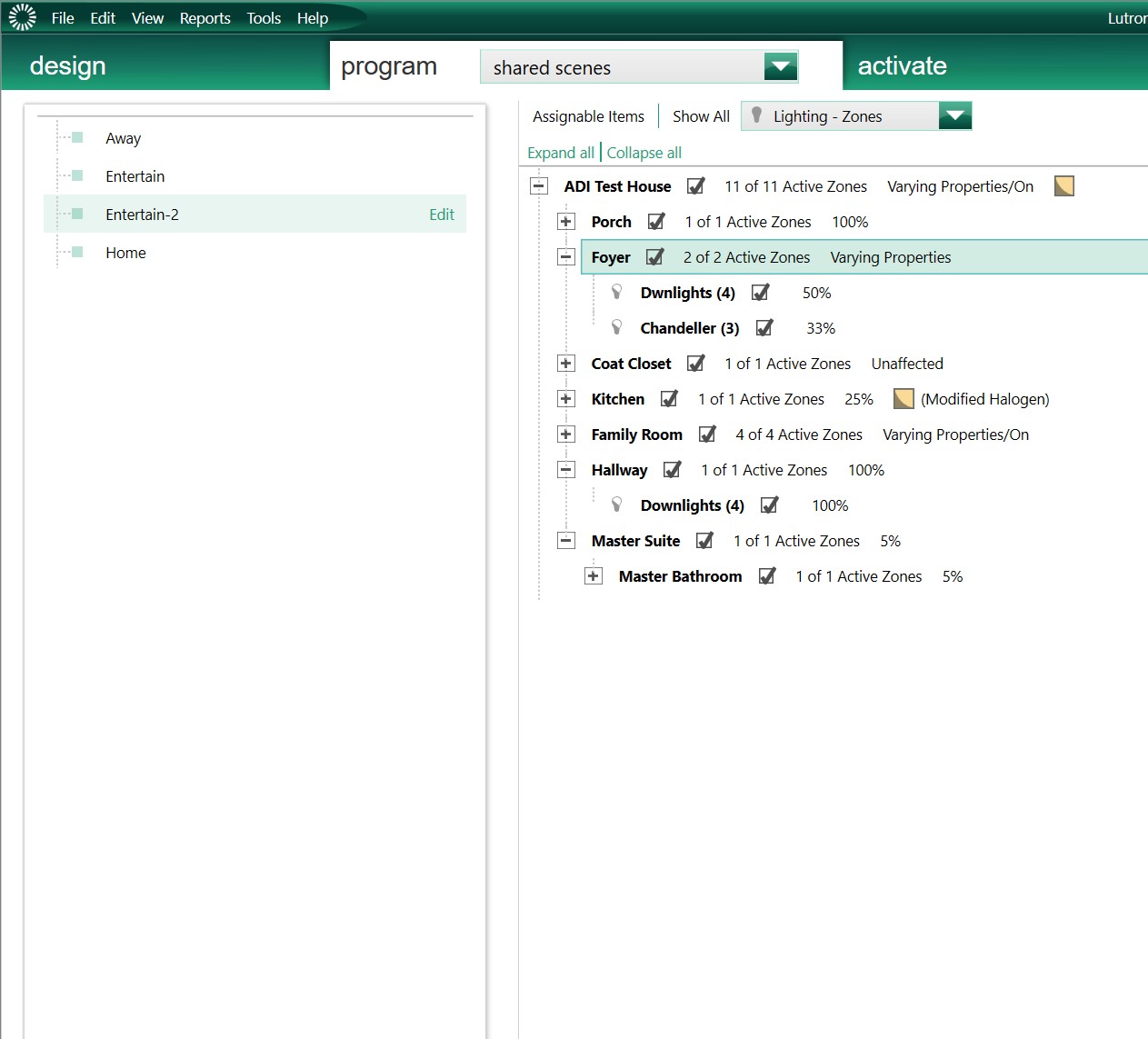Click the Entertain scene square icon
Image resolution: width=1148 pixels, height=1039 pixels.
tap(77, 175)
